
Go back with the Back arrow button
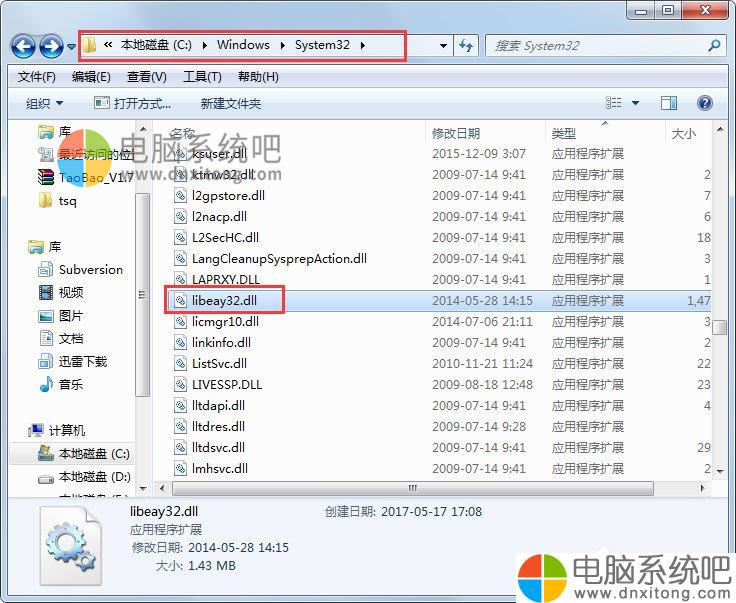[23, 46]
